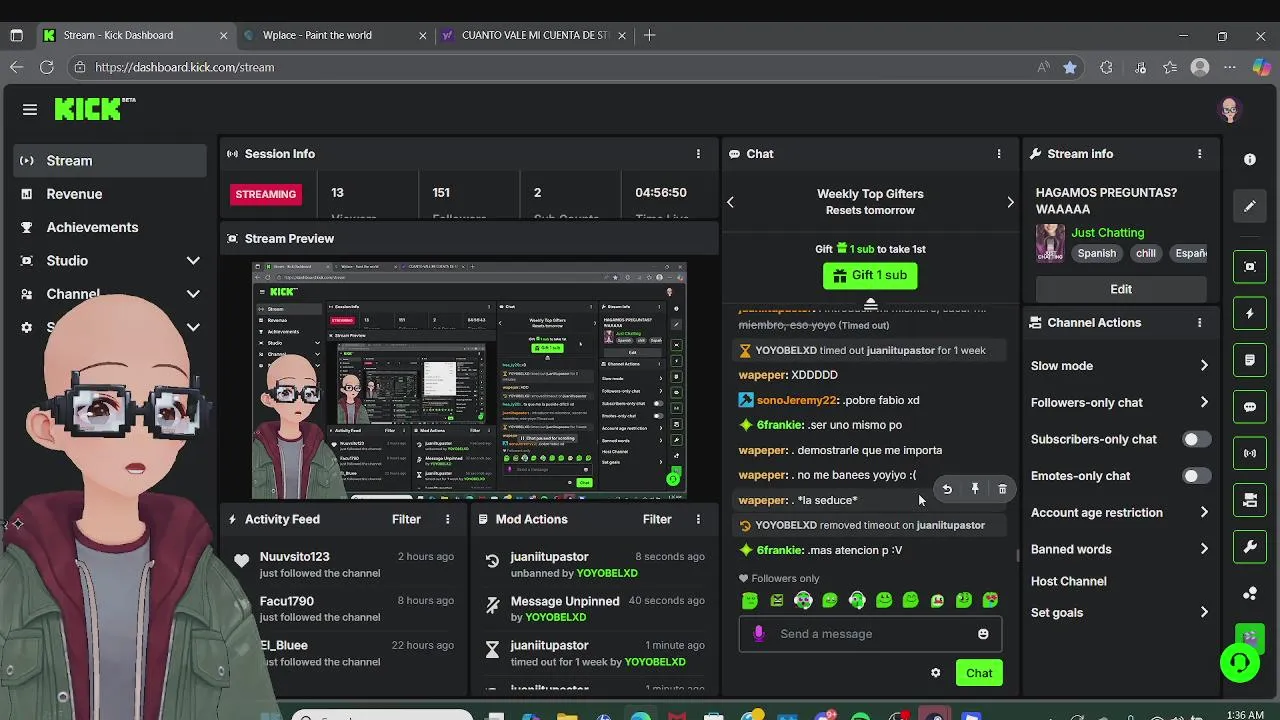Screen dimensions: 1280x720
Task: Open Slow mode settings
Action: pyautogui.click(x=1120, y=366)
